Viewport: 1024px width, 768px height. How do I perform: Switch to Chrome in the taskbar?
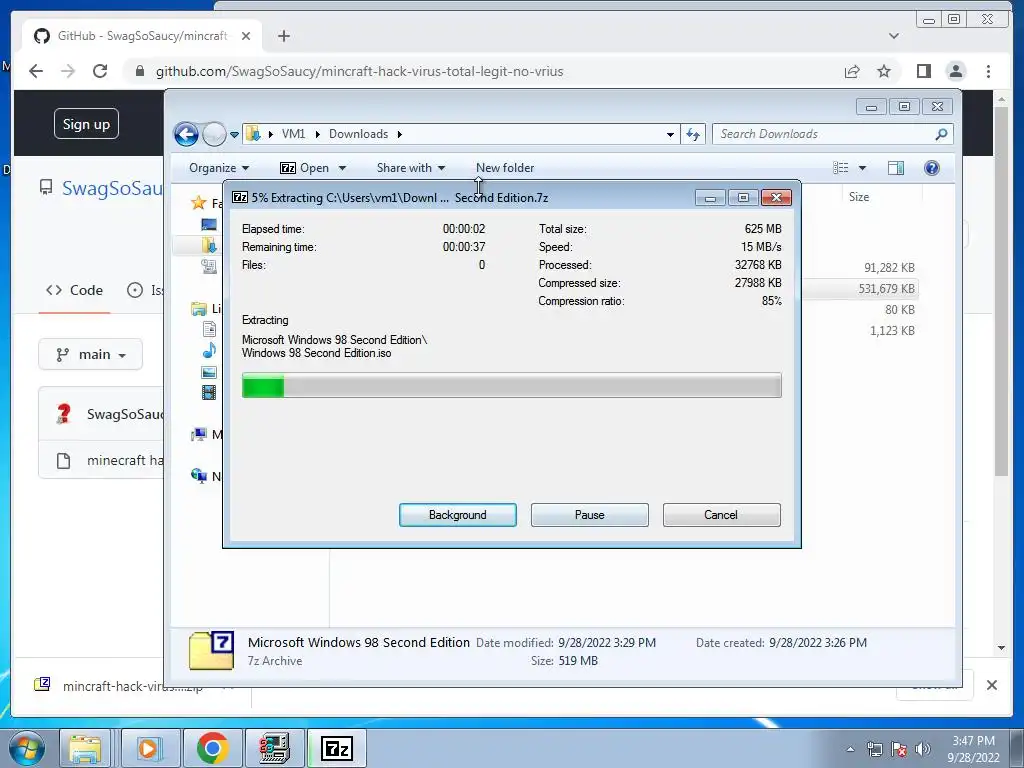[x=212, y=748]
